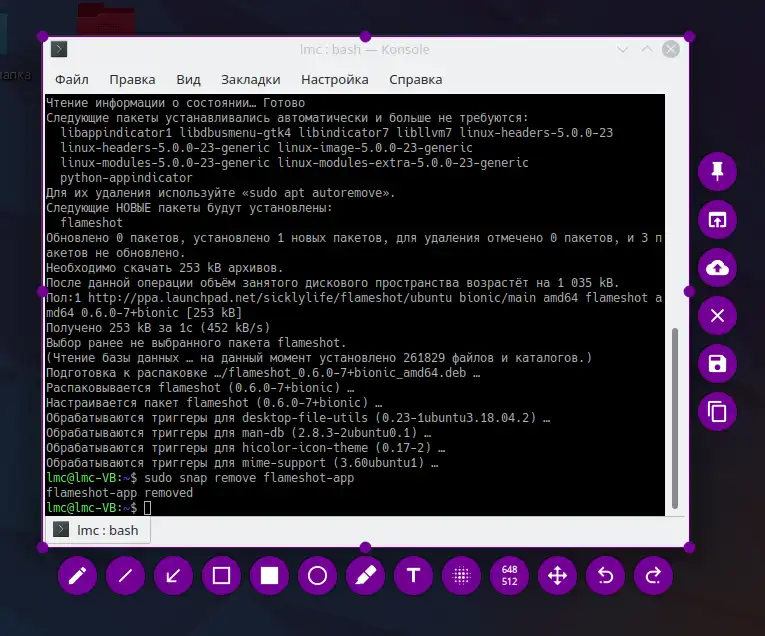The height and width of the screenshot is (636, 765).
Task: Open the Файл menu
Action: pos(72,80)
